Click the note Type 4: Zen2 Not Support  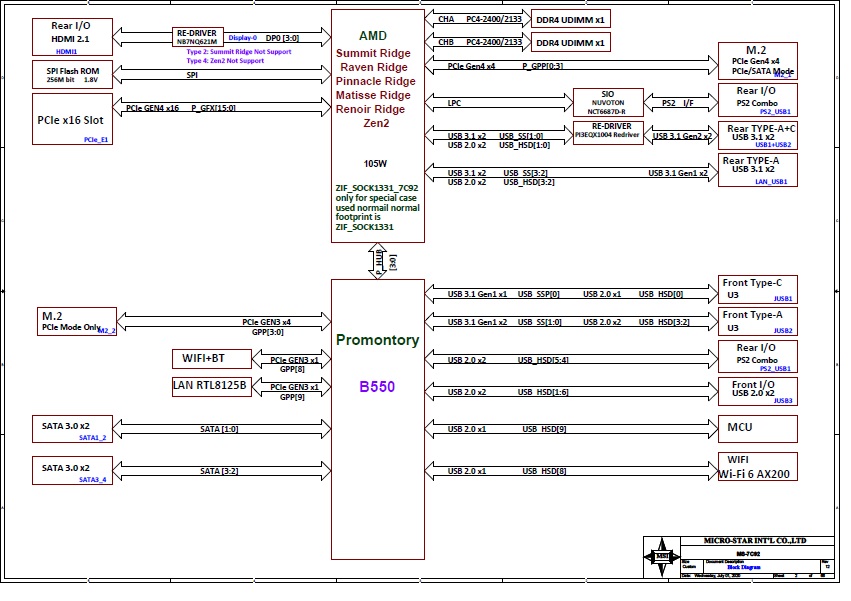pos(225,61)
